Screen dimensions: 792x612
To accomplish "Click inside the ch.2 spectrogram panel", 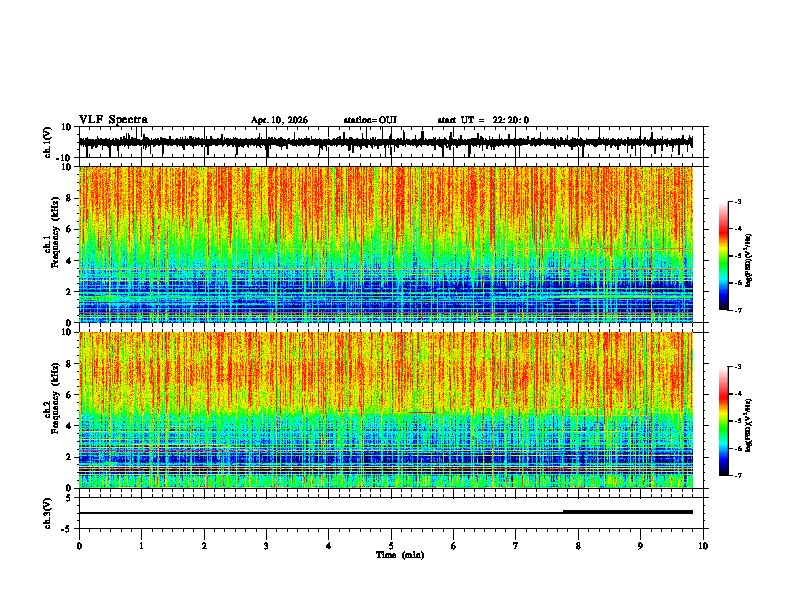I will pyautogui.click(x=386, y=410).
